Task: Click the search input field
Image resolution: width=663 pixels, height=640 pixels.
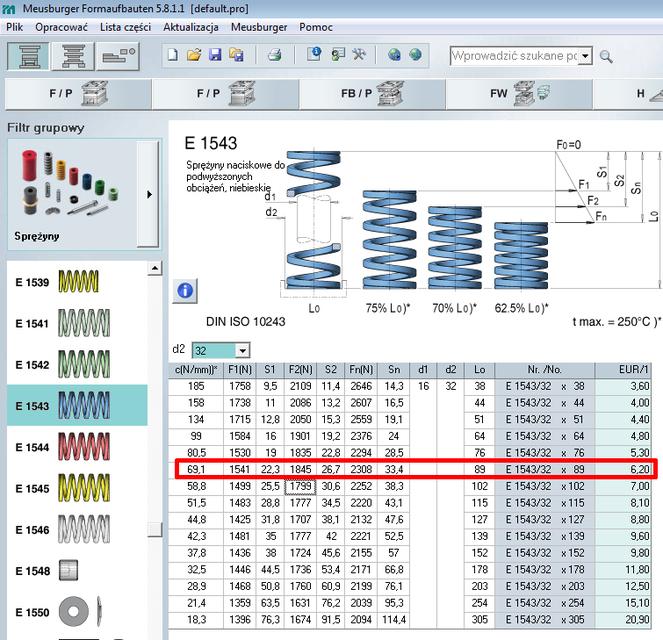Action: 514,56
